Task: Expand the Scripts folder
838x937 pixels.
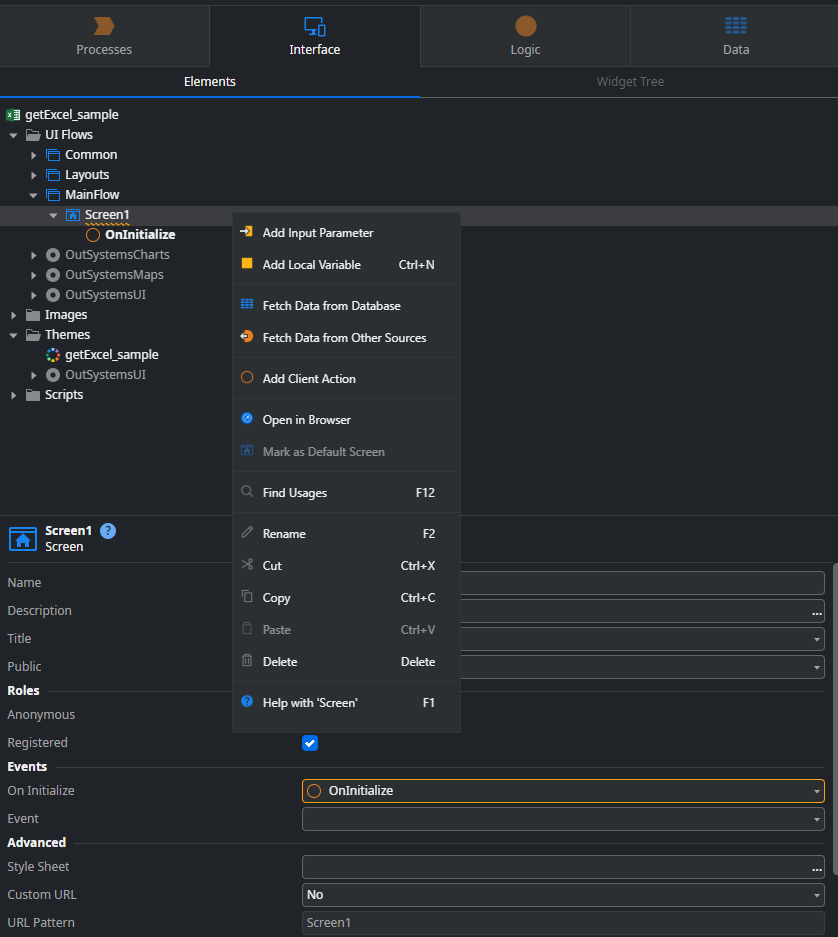Action: (13, 396)
